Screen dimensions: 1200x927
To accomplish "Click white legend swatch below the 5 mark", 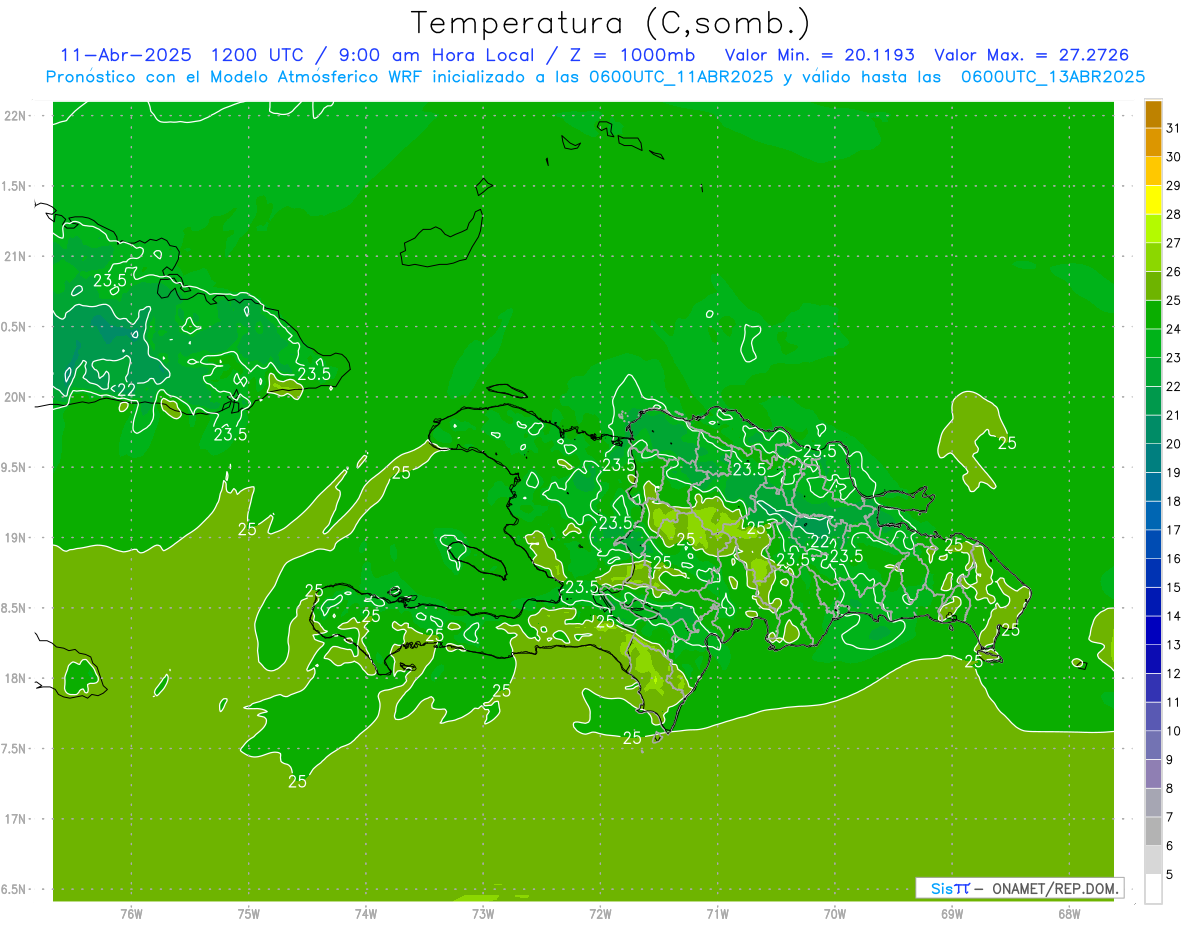I will pyautogui.click(x=1153, y=889).
